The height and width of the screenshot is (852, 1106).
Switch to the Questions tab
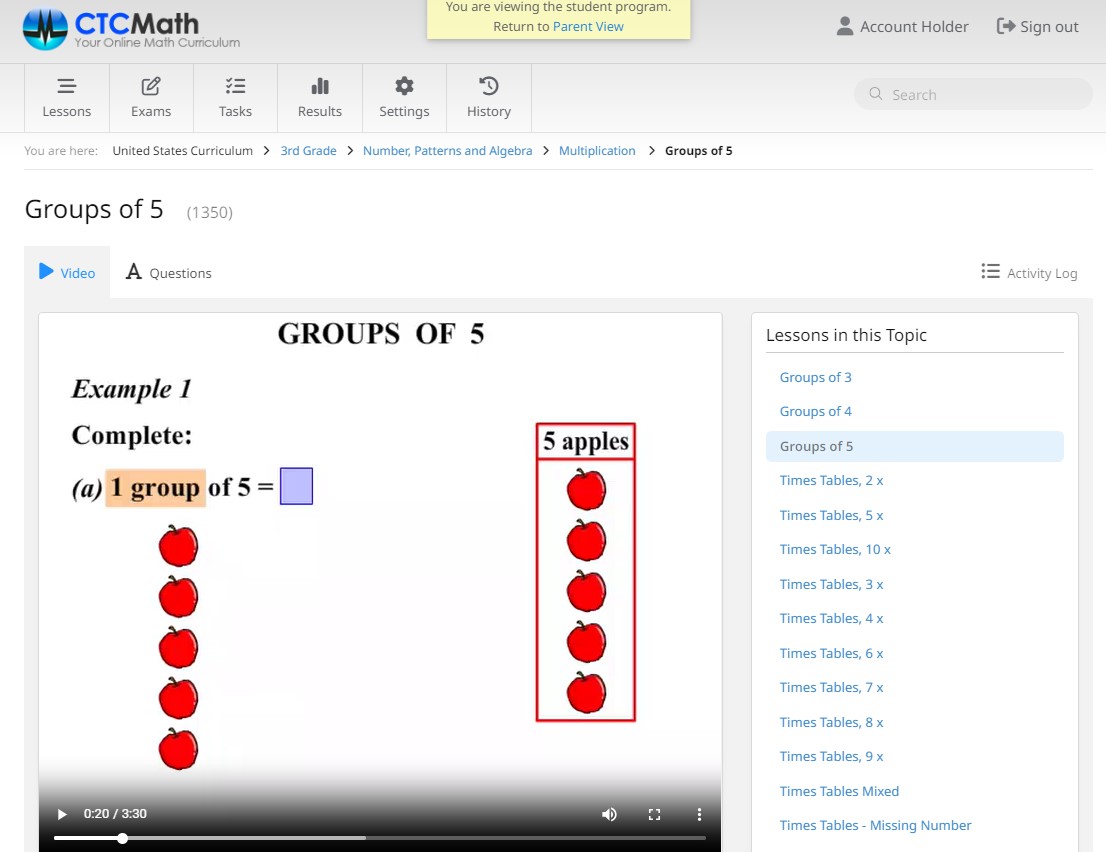pos(169,273)
